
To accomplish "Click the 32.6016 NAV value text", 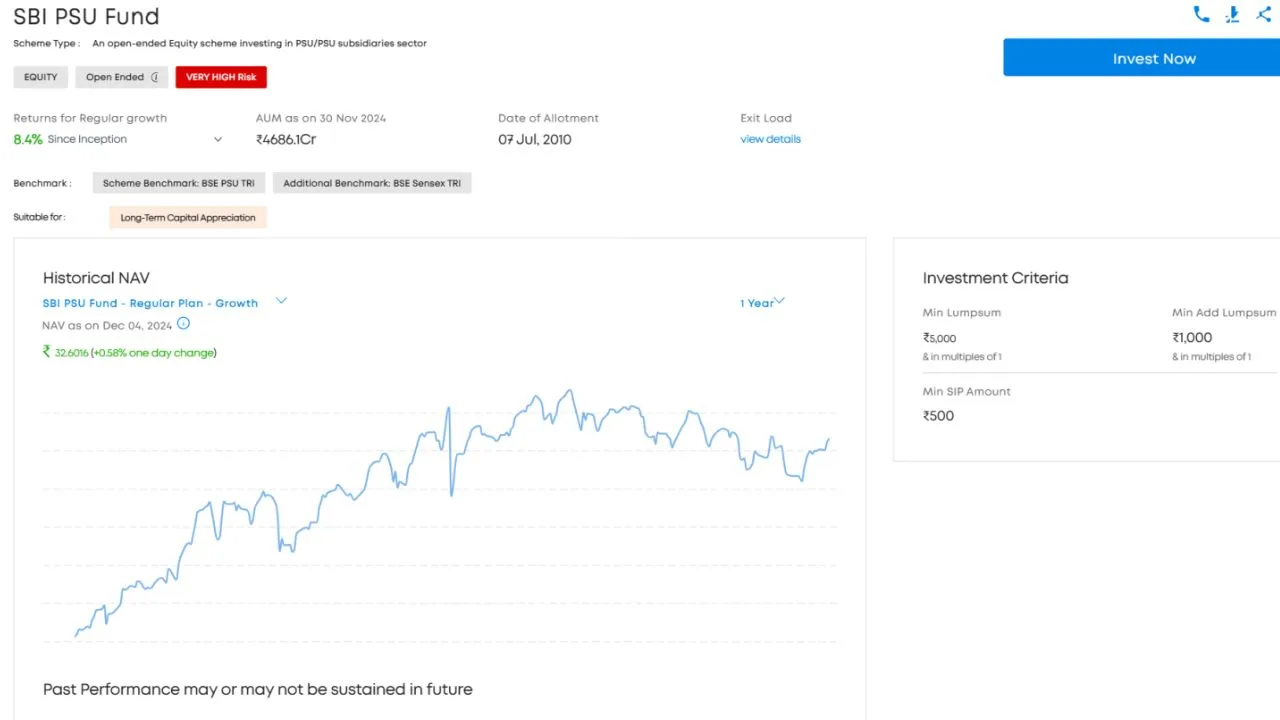I will click(72, 353).
